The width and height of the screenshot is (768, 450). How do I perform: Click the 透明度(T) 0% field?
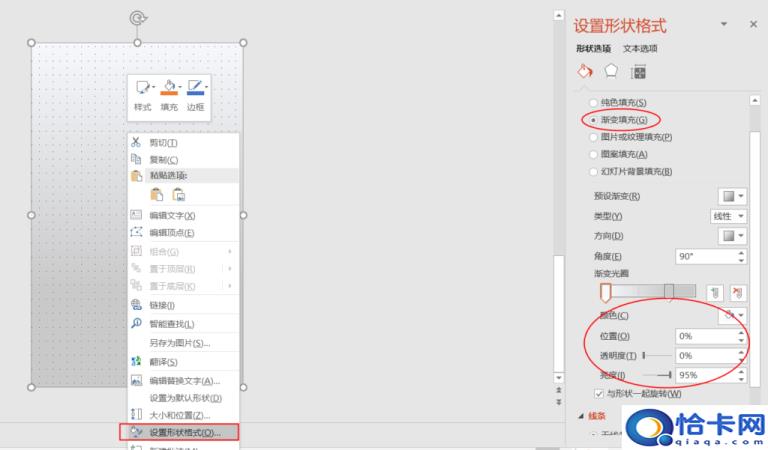[x=711, y=355]
